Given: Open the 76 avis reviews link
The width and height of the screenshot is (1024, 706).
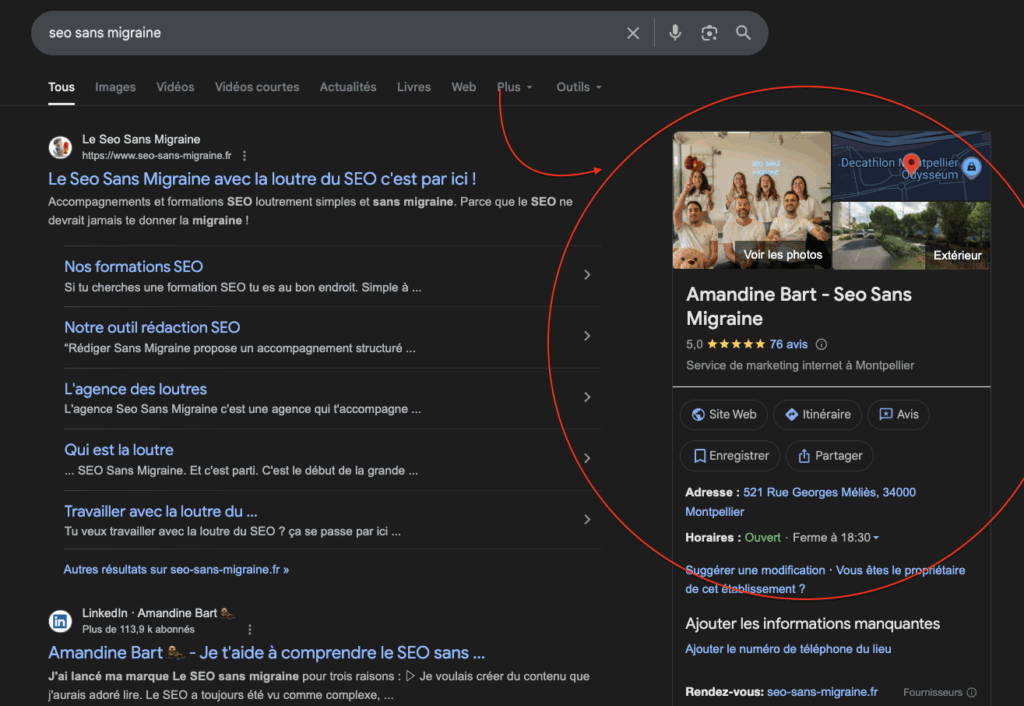Looking at the screenshot, I should pos(789,344).
